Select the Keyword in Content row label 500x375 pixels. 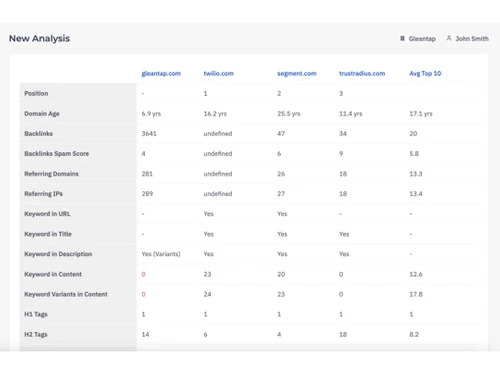point(53,274)
